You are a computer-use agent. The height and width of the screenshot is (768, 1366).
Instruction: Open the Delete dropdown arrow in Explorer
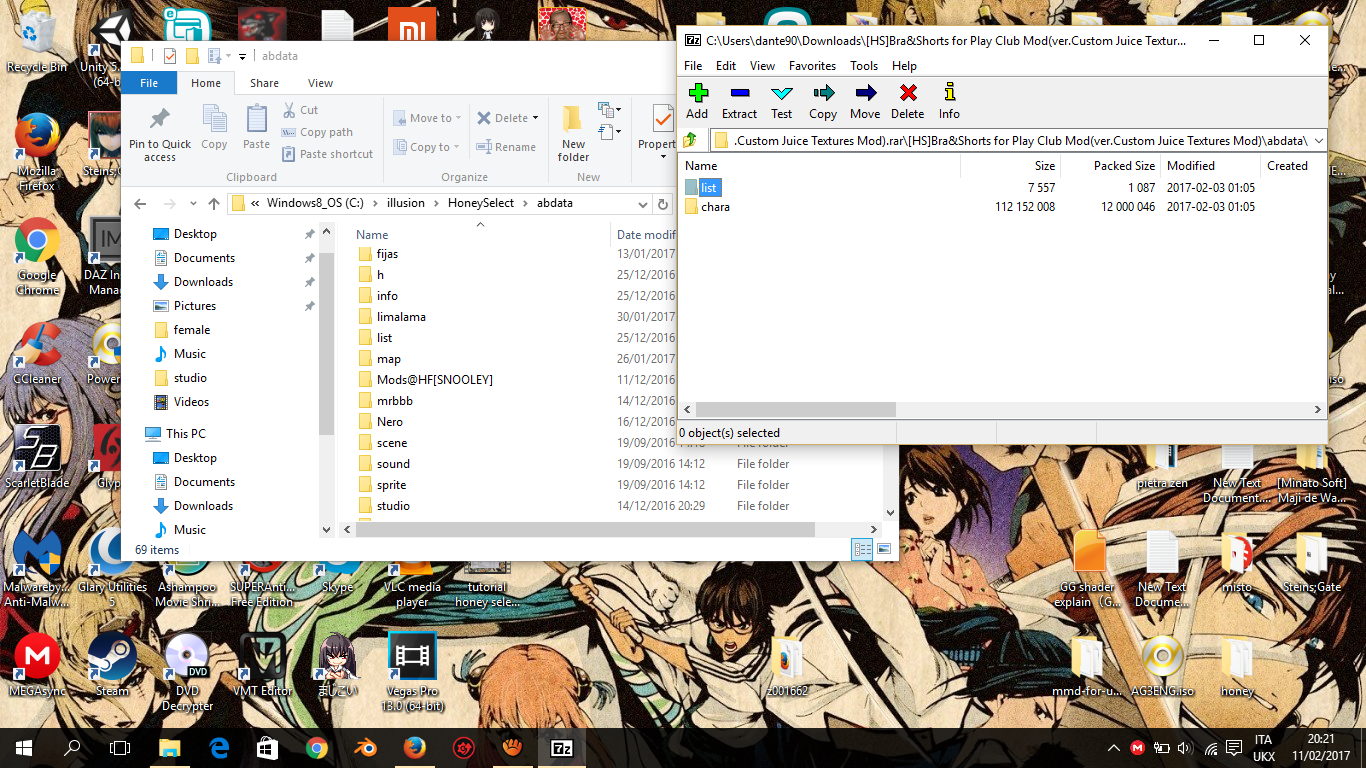point(535,118)
